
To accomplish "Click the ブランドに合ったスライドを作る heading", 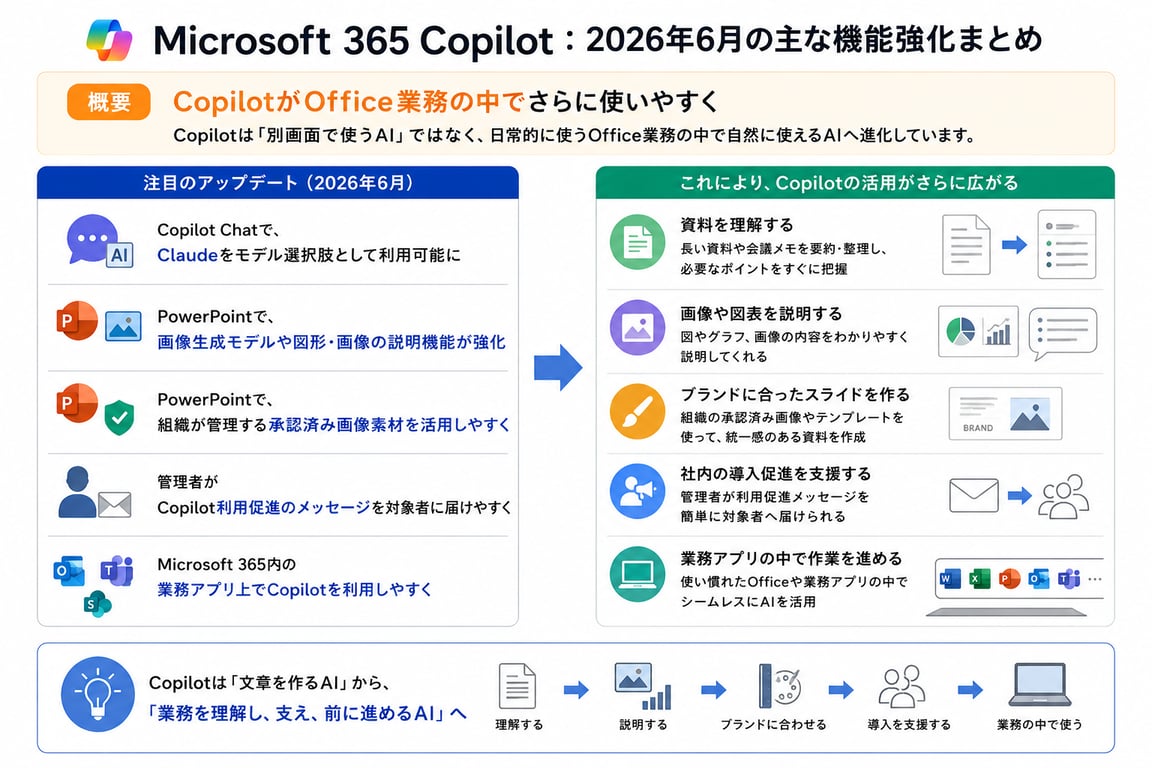I will tap(795, 395).
